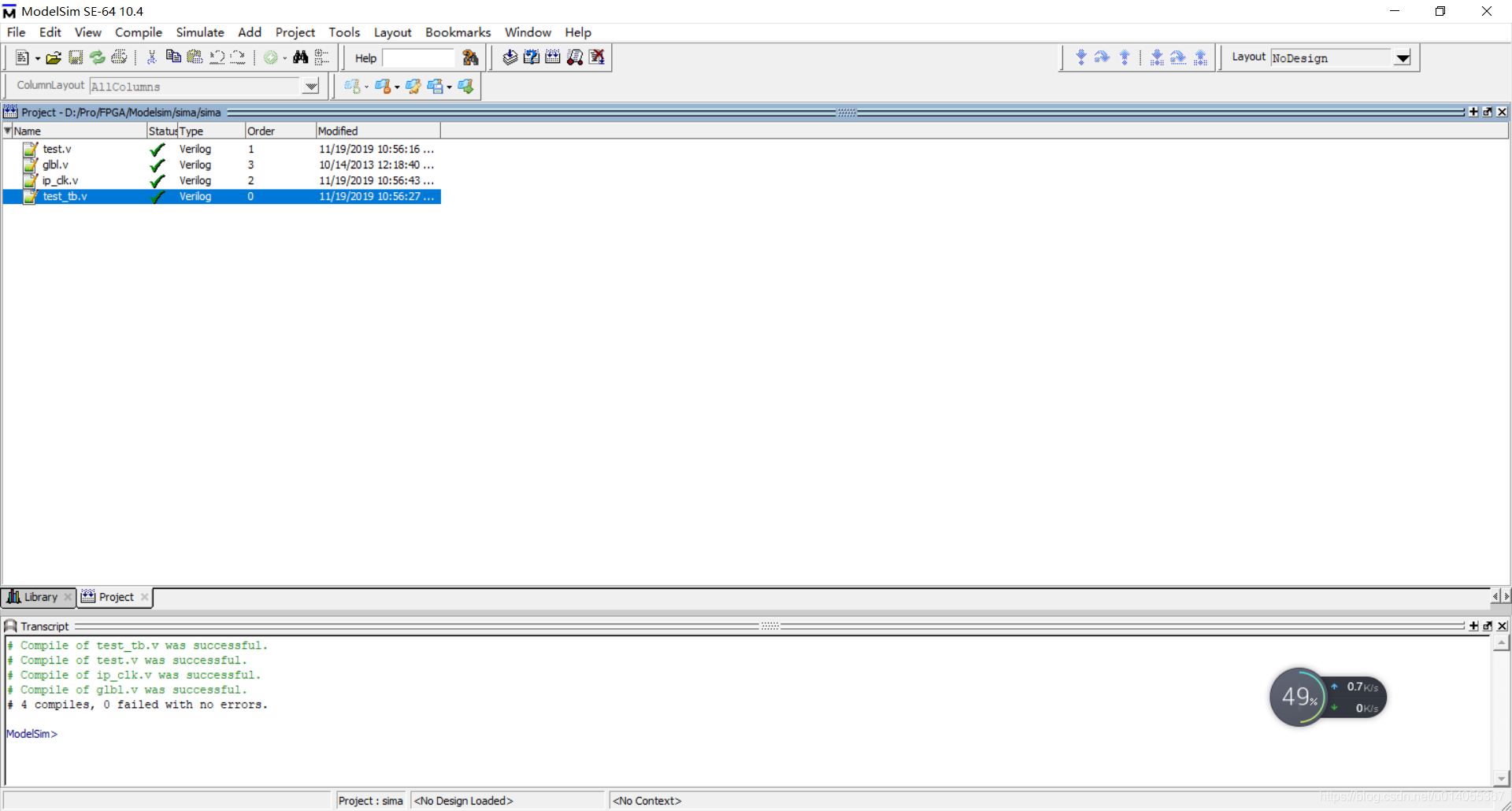This screenshot has width=1512, height=811.
Task: Click the Paste clipboard icon
Action: pyautogui.click(x=195, y=57)
